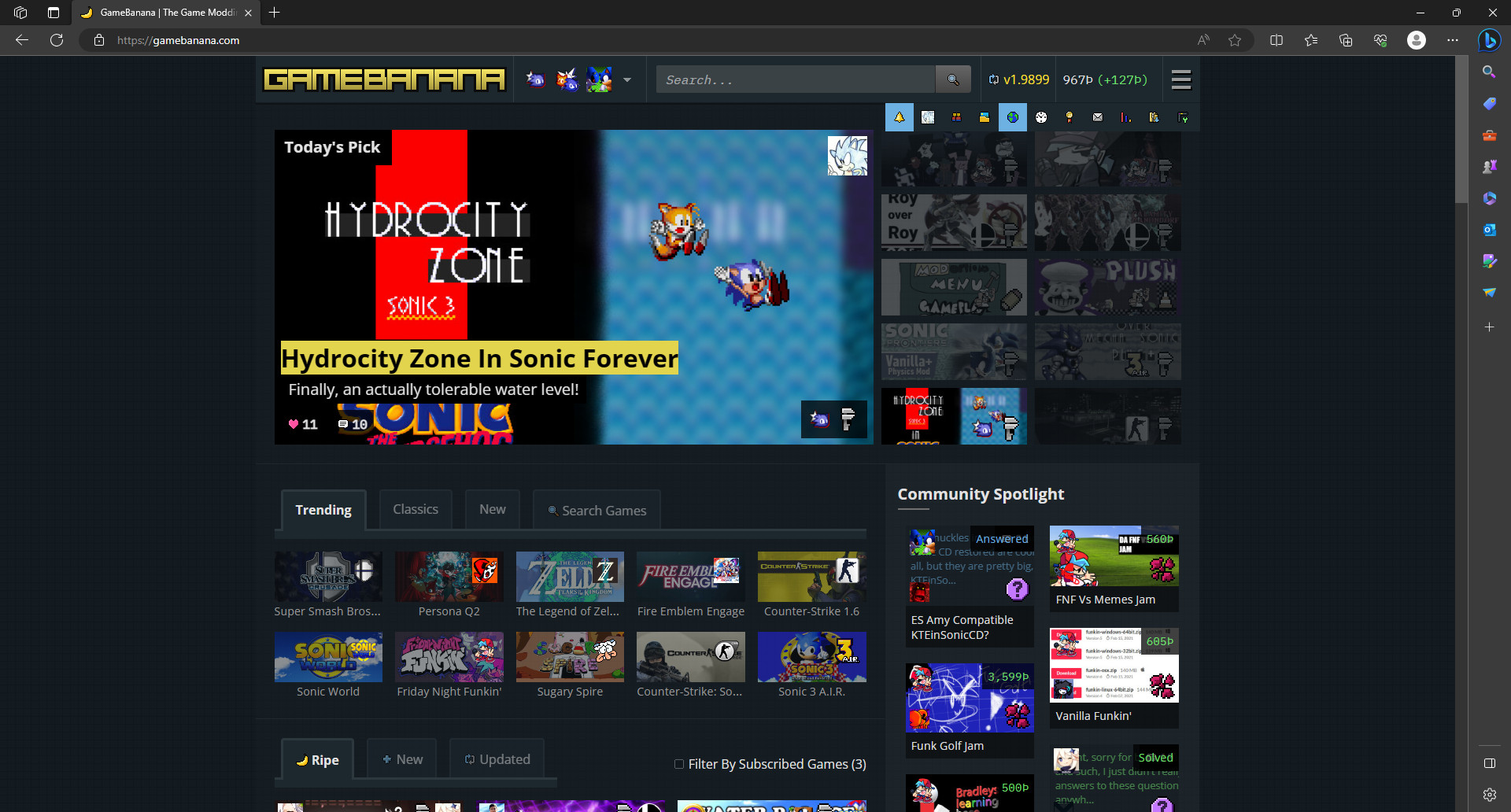Click the GameBanana logo
Image resolution: width=1511 pixels, height=812 pixels.
point(384,79)
